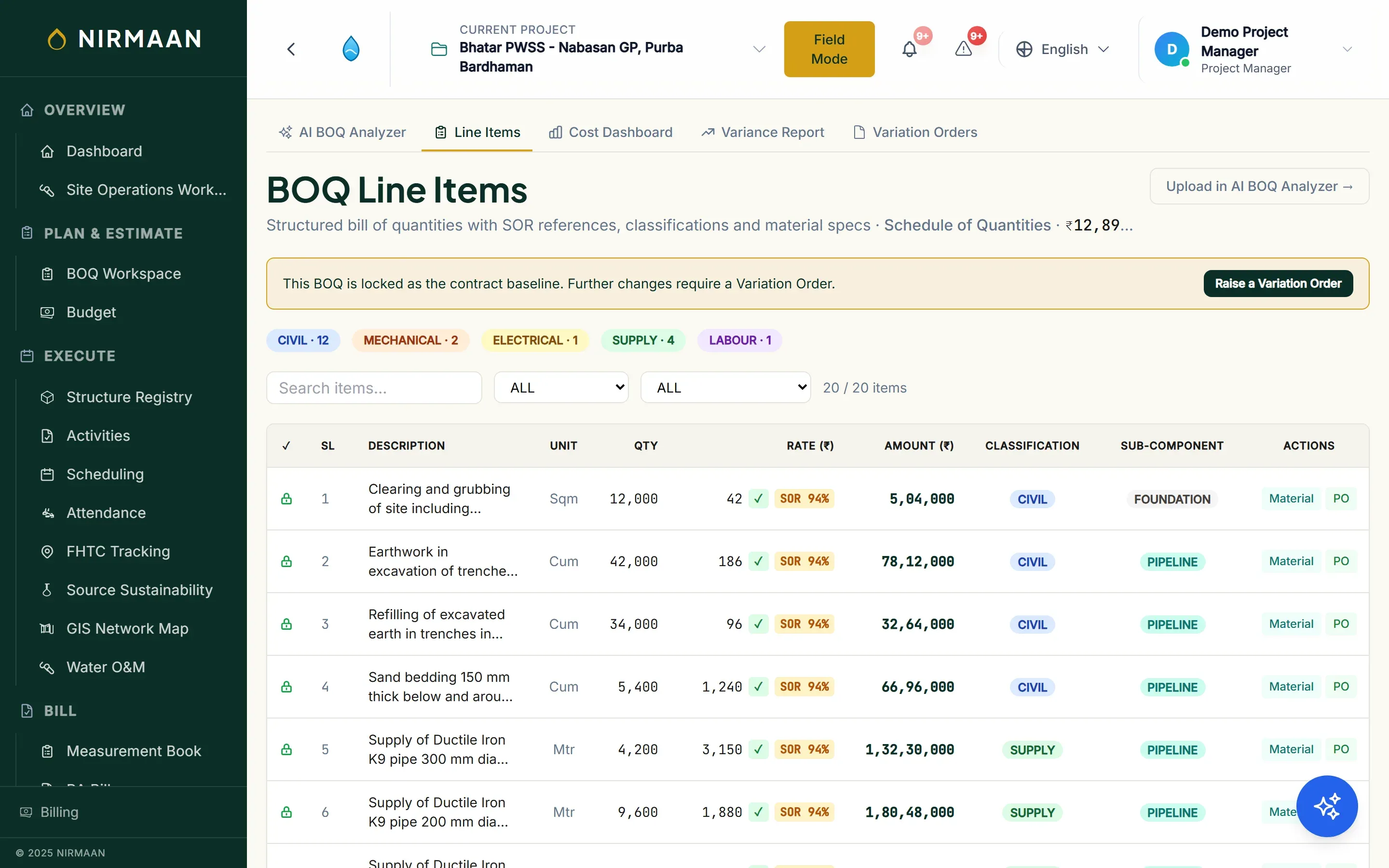Toggle the MECHANICAL · 2 filter chip
This screenshot has height=868, width=1389.
click(x=411, y=340)
